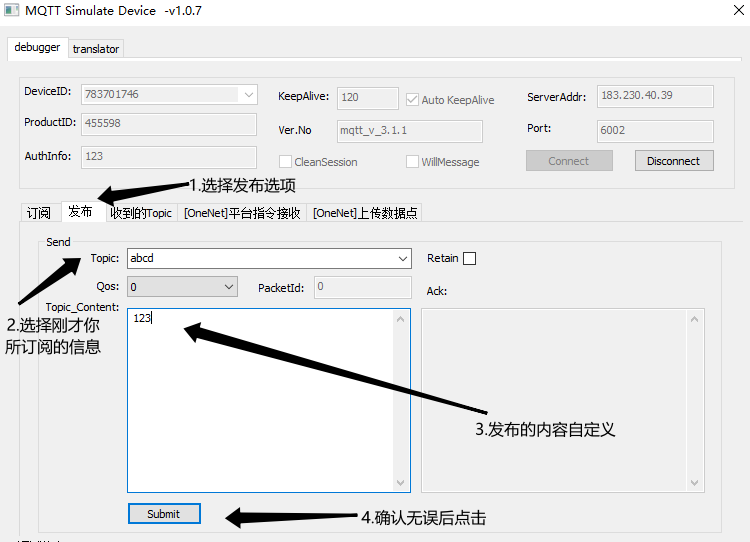The image size is (750, 542).
Task: Expand the Topic dropdown arrow
Action: (403, 259)
